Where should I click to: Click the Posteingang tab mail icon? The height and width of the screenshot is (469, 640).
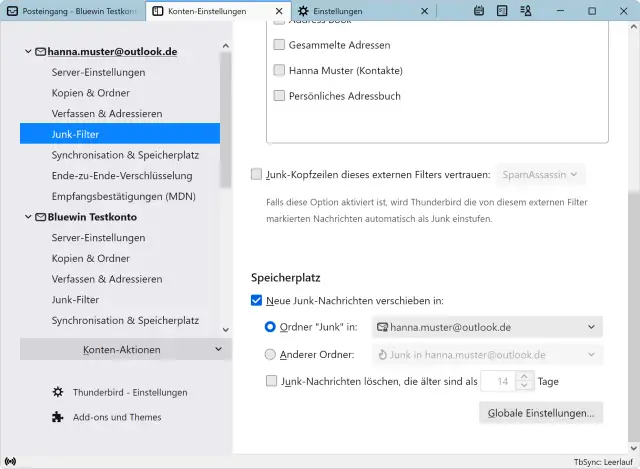click(x=13, y=11)
